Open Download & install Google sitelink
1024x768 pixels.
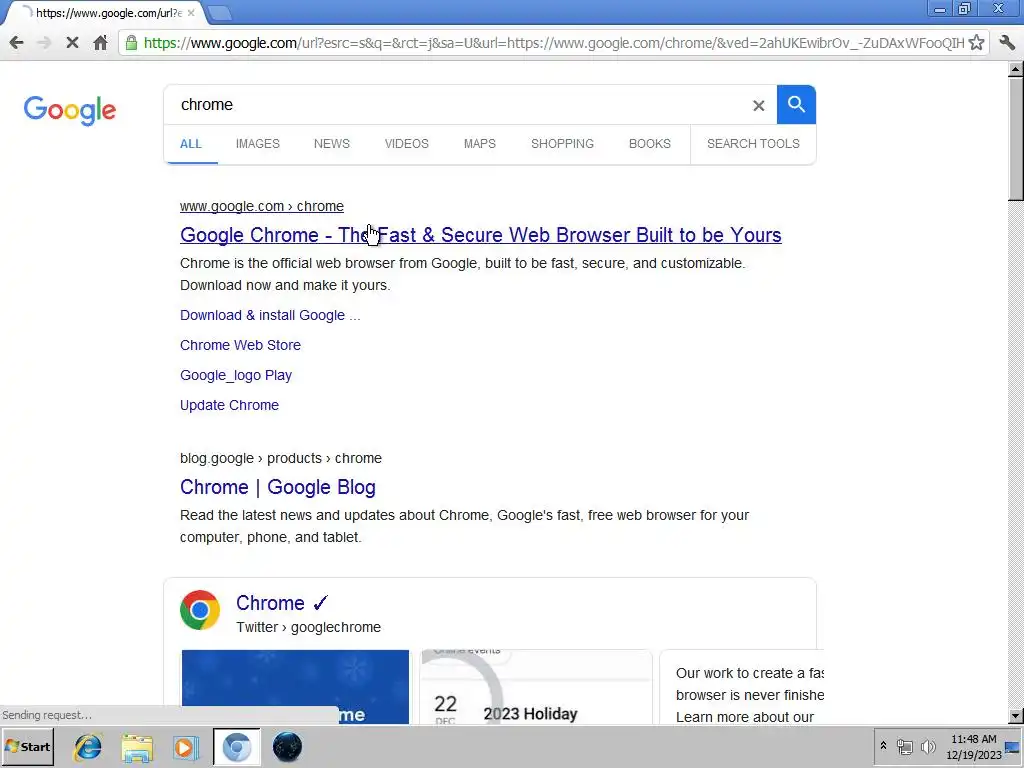[x=270, y=315]
